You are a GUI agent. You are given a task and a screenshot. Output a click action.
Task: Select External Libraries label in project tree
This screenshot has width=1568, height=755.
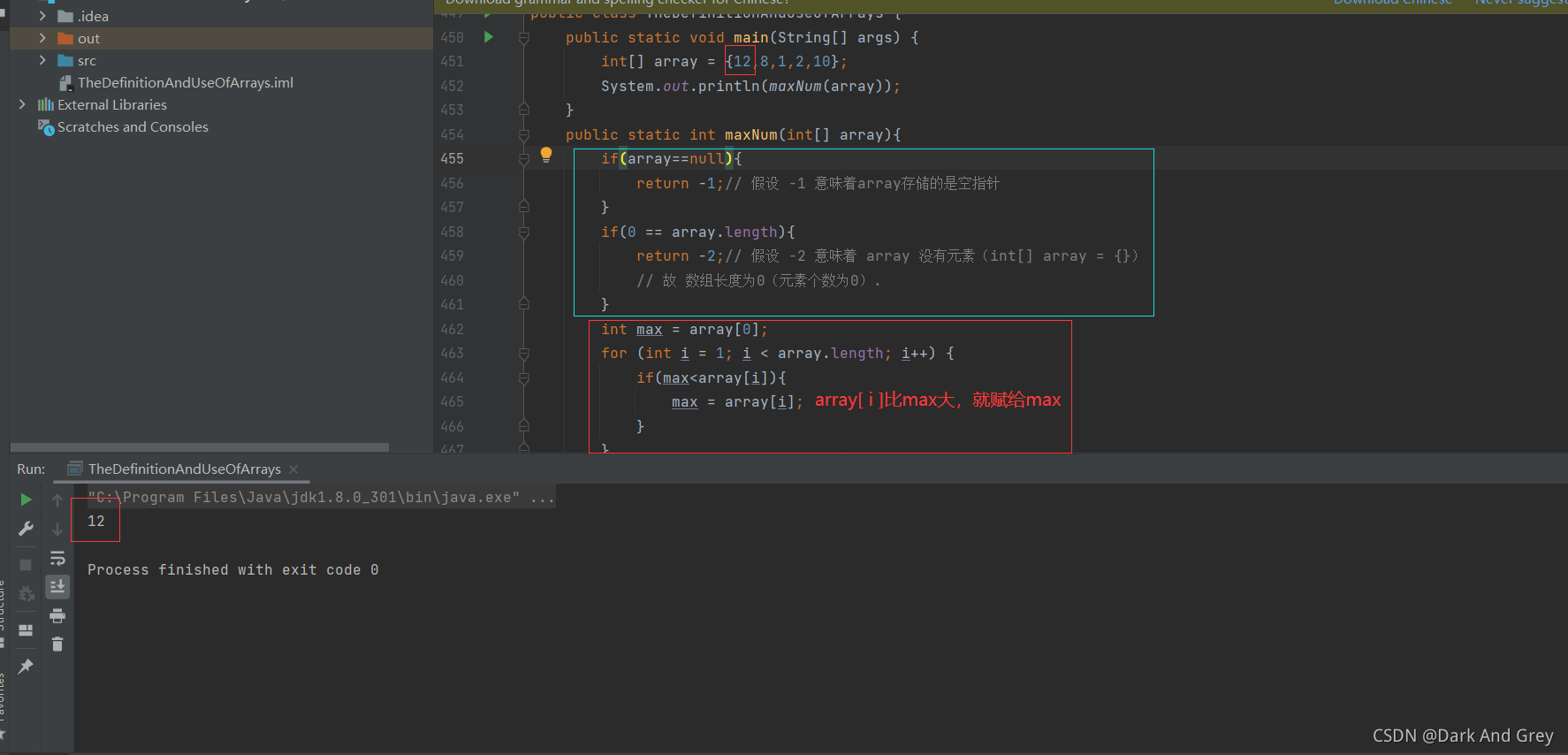(112, 104)
